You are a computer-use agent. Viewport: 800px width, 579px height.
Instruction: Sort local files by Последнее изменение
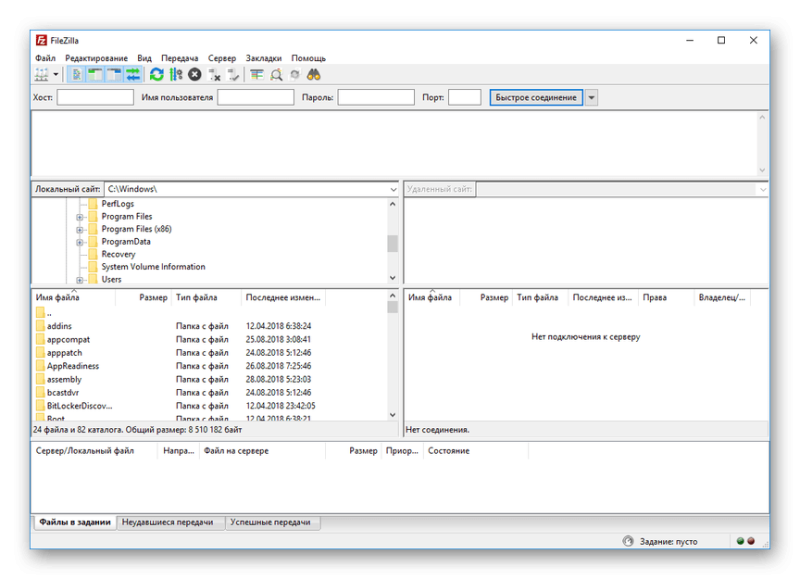[x=283, y=297]
